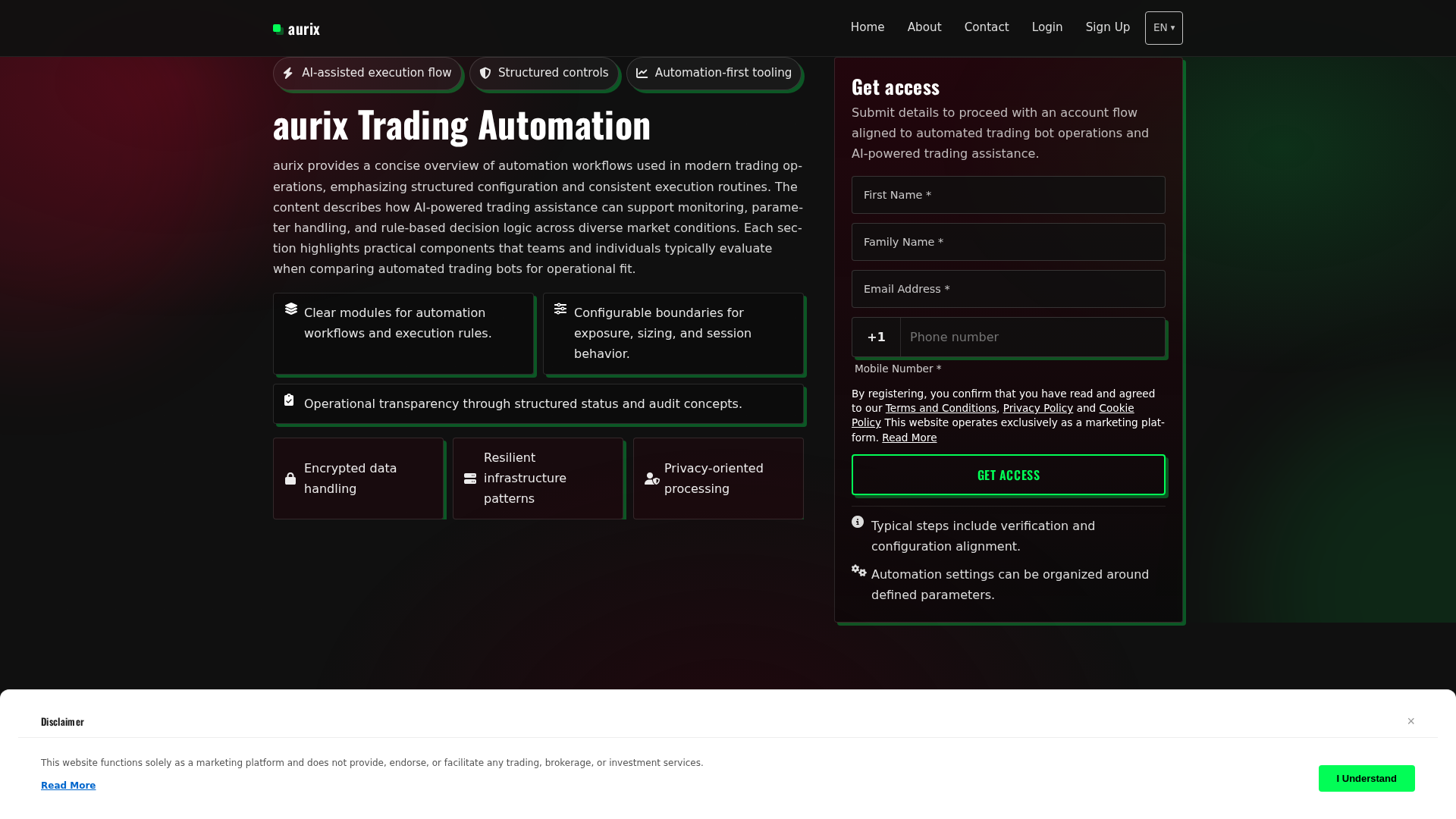Click the Structured controls pill
1456x819 pixels.
(x=544, y=74)
